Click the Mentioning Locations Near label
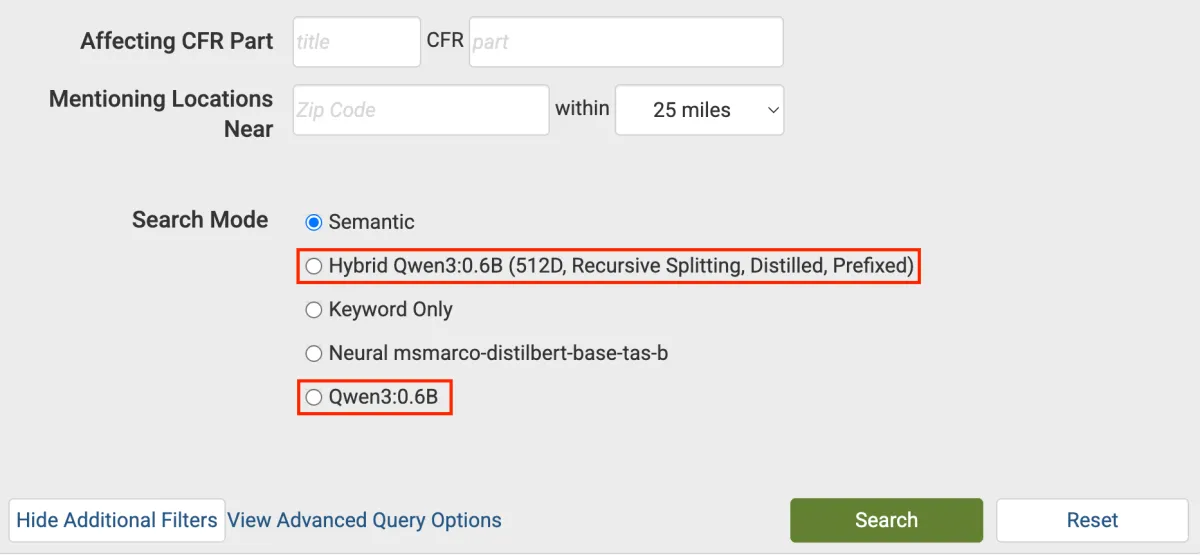This screenshot has height=558, width=1200. (161, 113)
